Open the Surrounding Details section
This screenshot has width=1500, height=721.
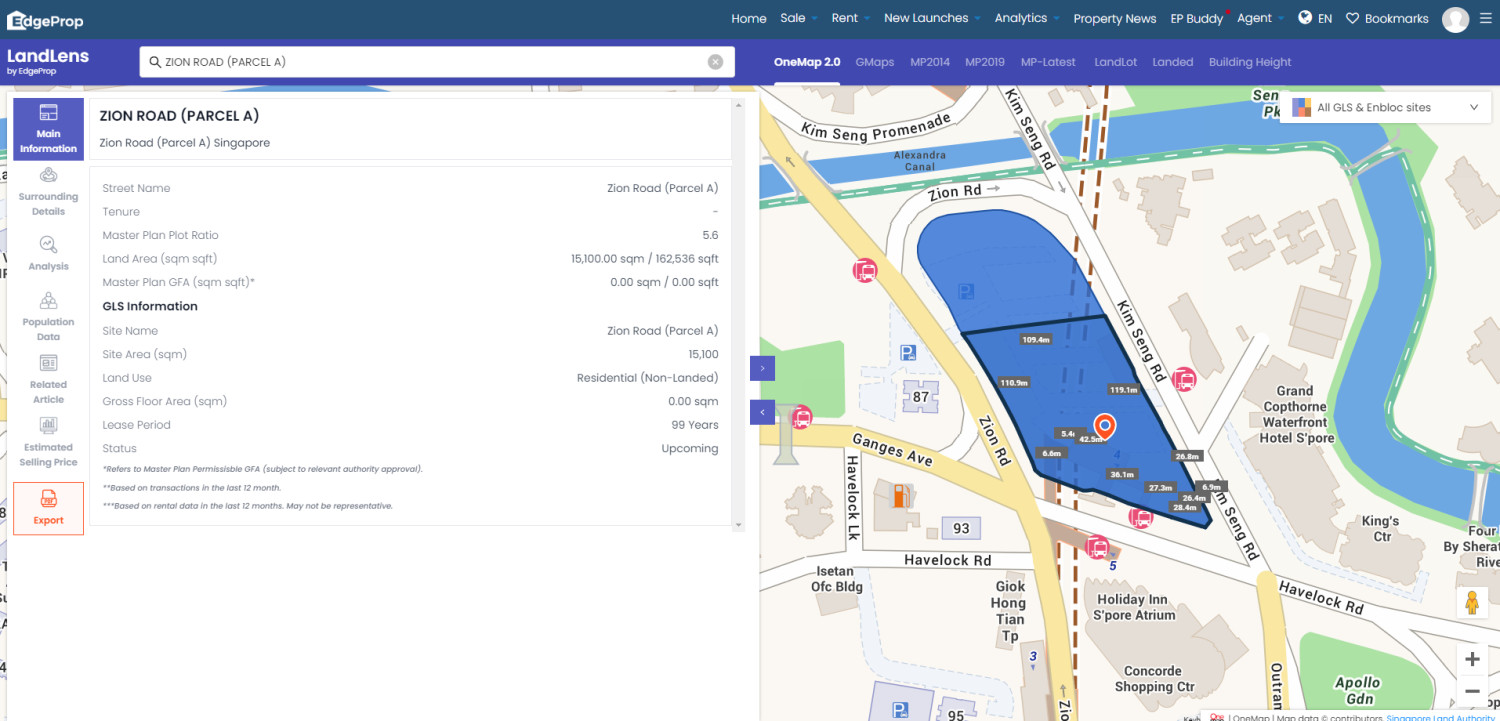click(x=48, y=191)
